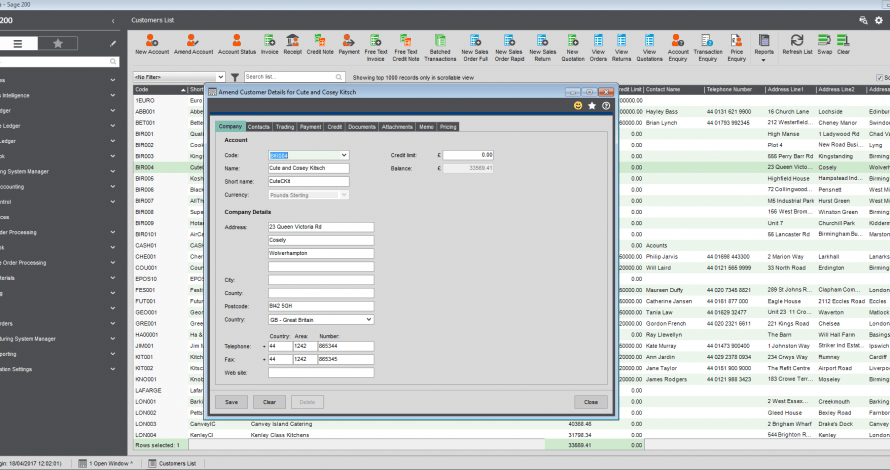The image size is (890, 470).
Task: Switch to the Trading tab
Action: click(x=285, y=127)
